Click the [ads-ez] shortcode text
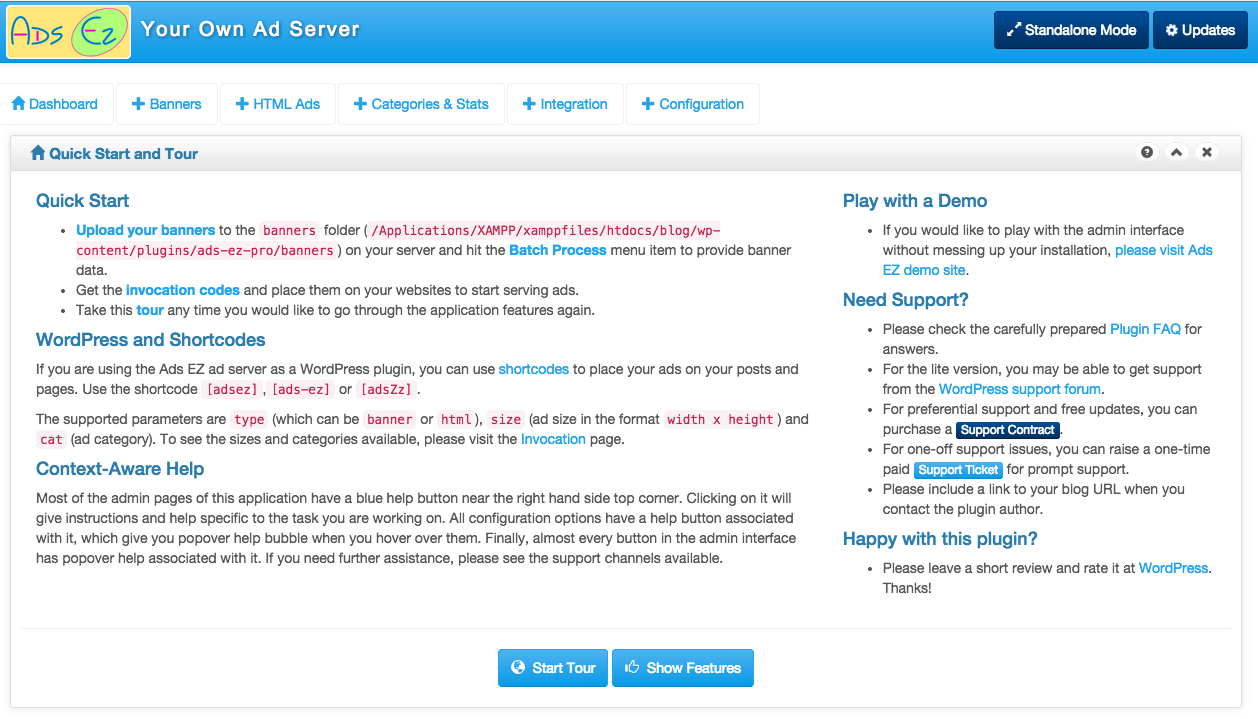 click(x=301, y=390)
